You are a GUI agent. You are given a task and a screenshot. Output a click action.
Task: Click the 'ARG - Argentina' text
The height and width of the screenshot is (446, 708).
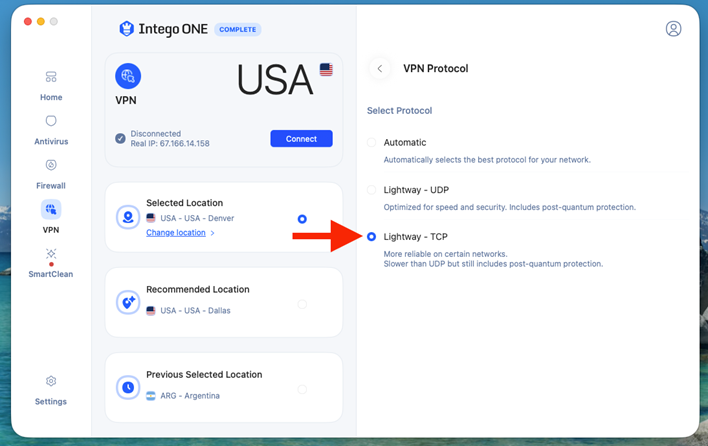(190, 396)
